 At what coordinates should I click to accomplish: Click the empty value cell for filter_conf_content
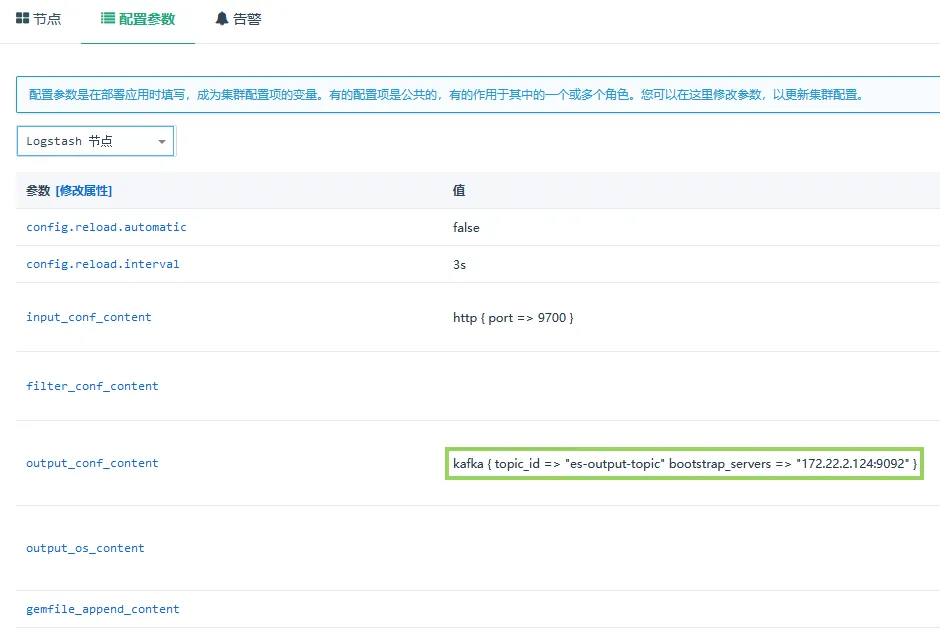tap(690, 386)
